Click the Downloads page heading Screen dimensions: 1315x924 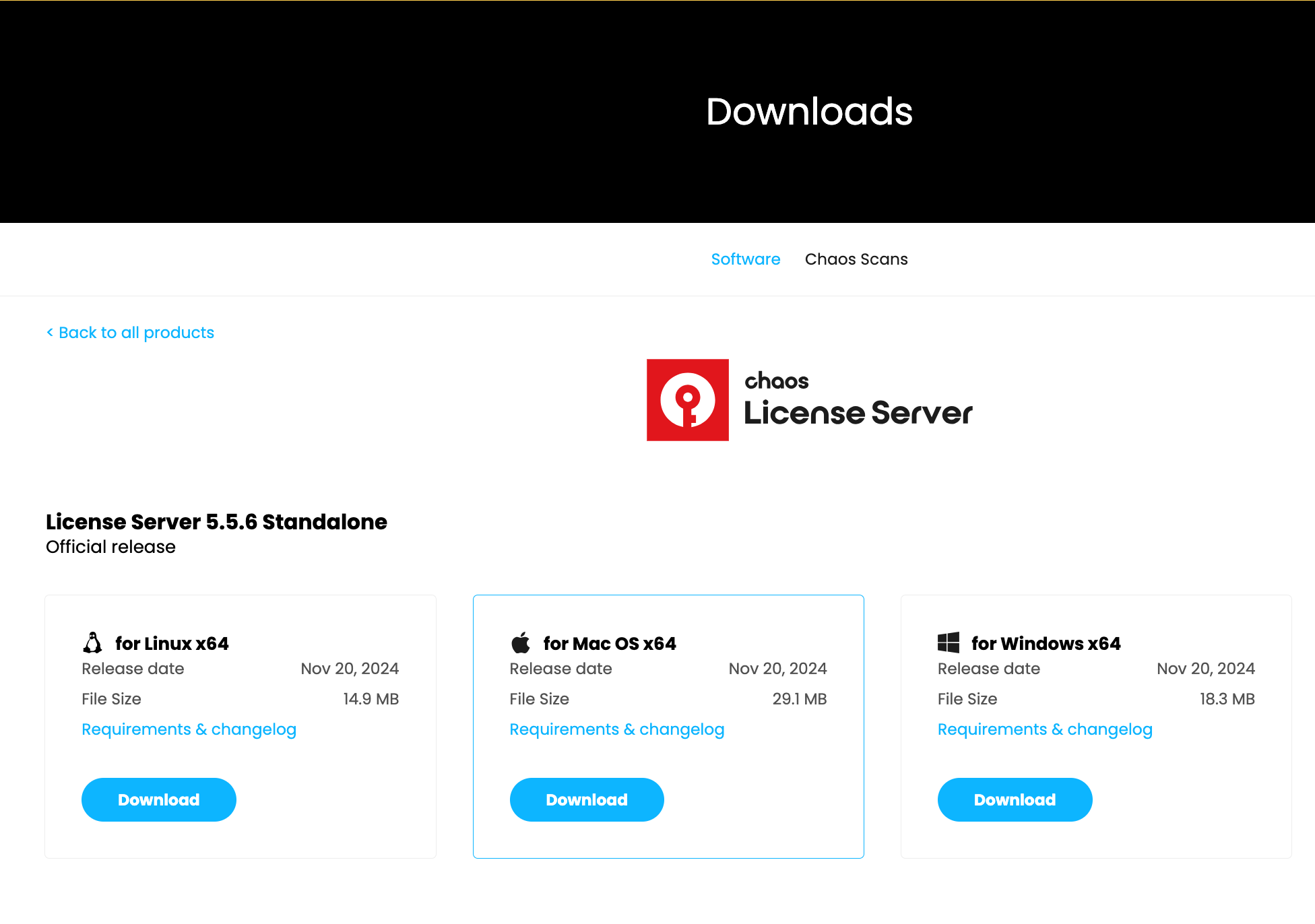tap(809, 111)
